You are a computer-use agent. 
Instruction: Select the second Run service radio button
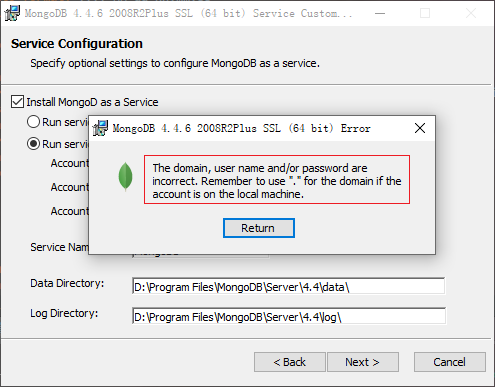point(33,144)
